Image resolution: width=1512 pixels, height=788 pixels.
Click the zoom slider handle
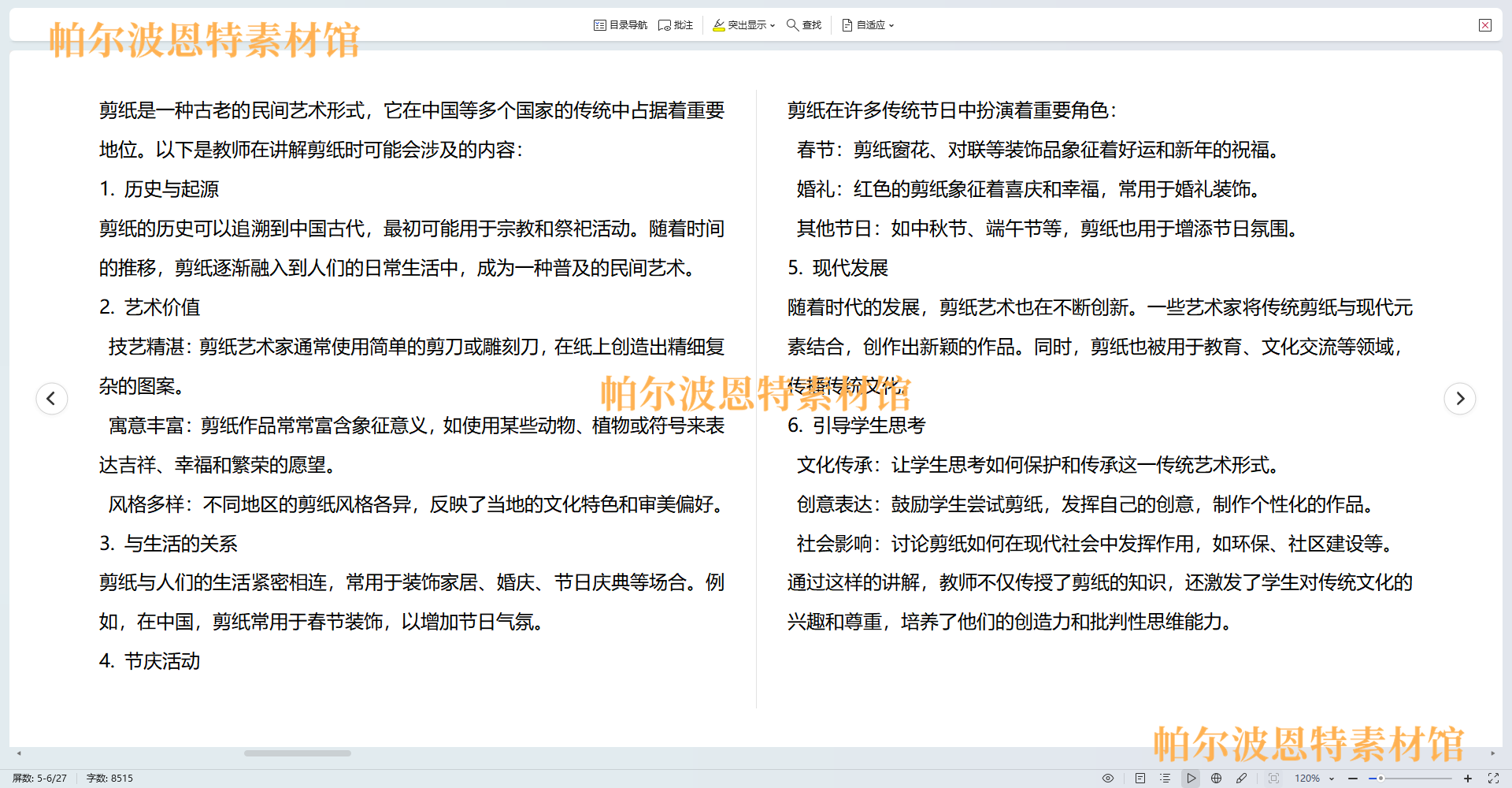(1380, 778)
